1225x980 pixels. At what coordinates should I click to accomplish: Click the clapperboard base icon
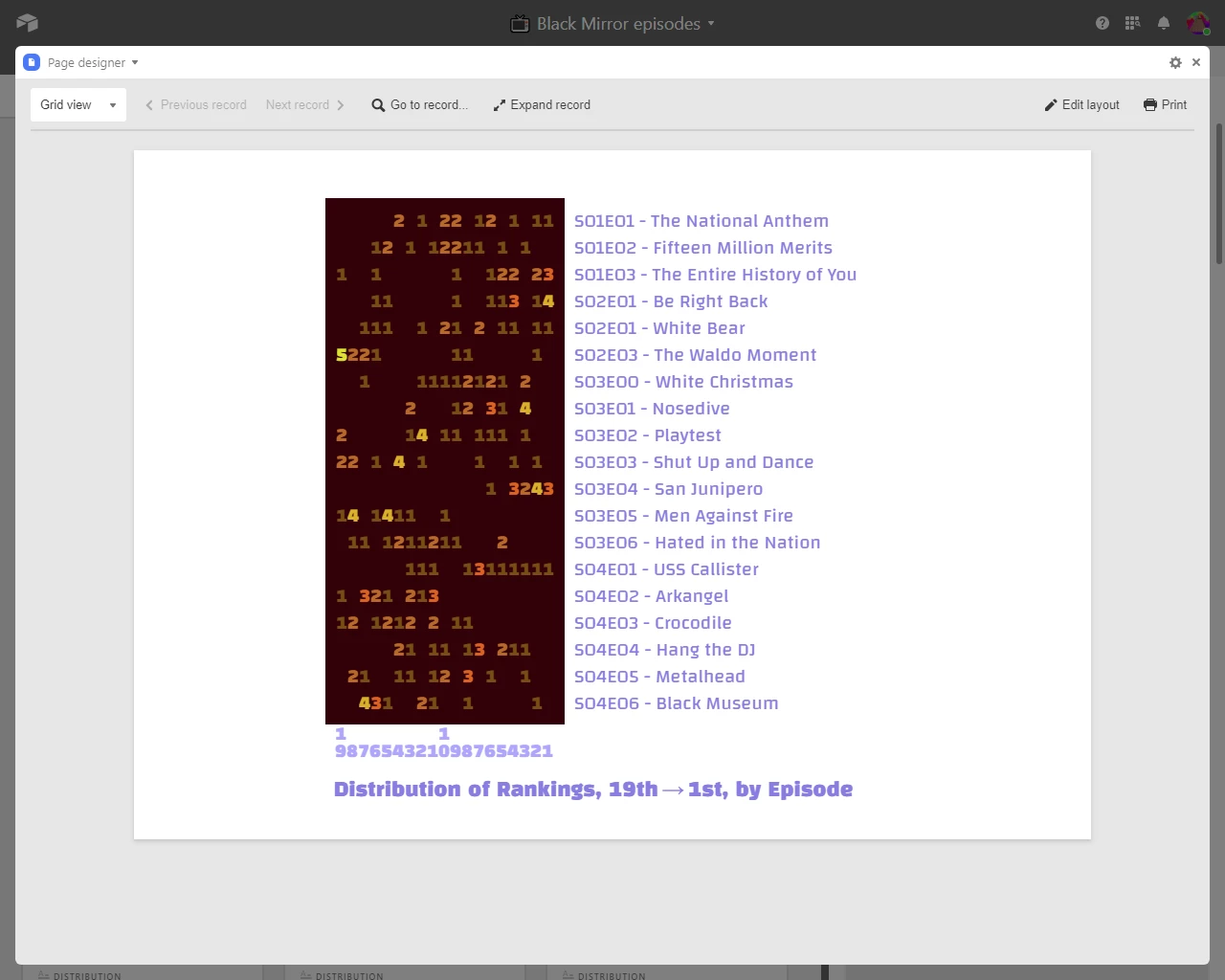coord(520,23)
